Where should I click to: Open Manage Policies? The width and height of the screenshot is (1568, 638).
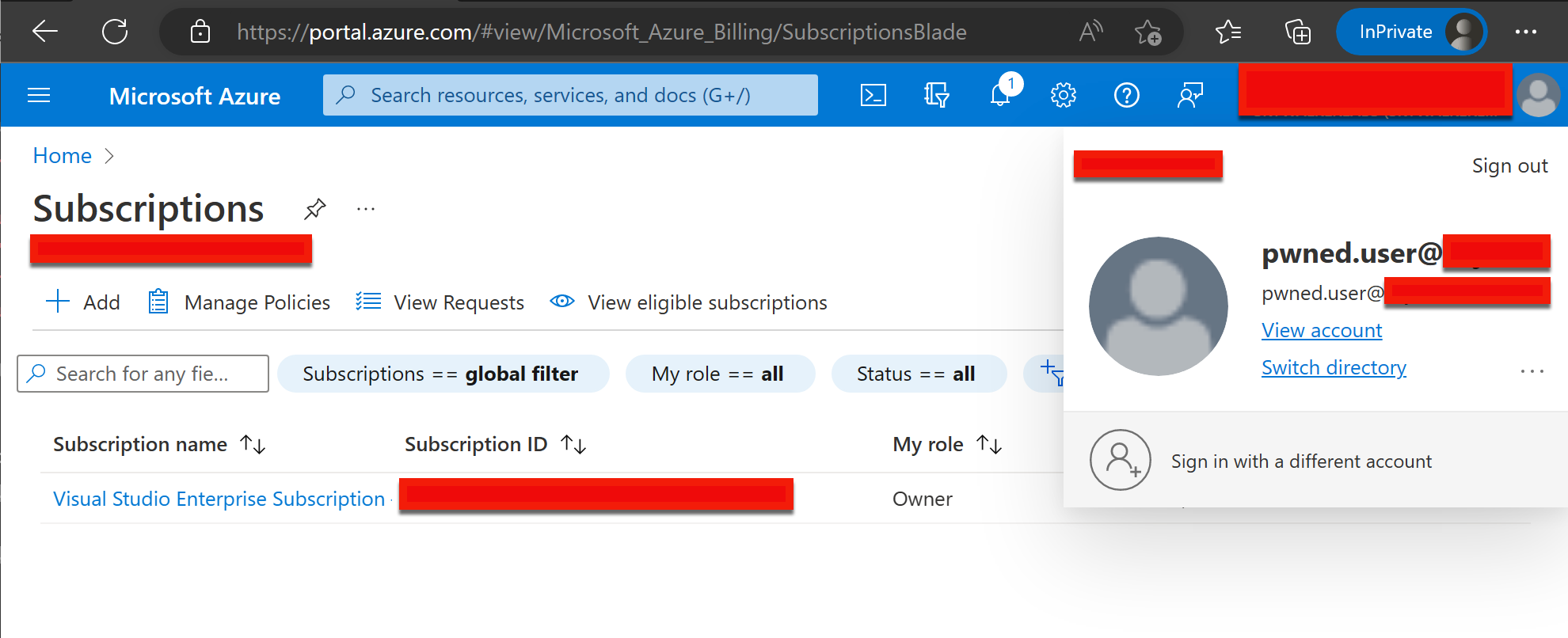(239, 302)
